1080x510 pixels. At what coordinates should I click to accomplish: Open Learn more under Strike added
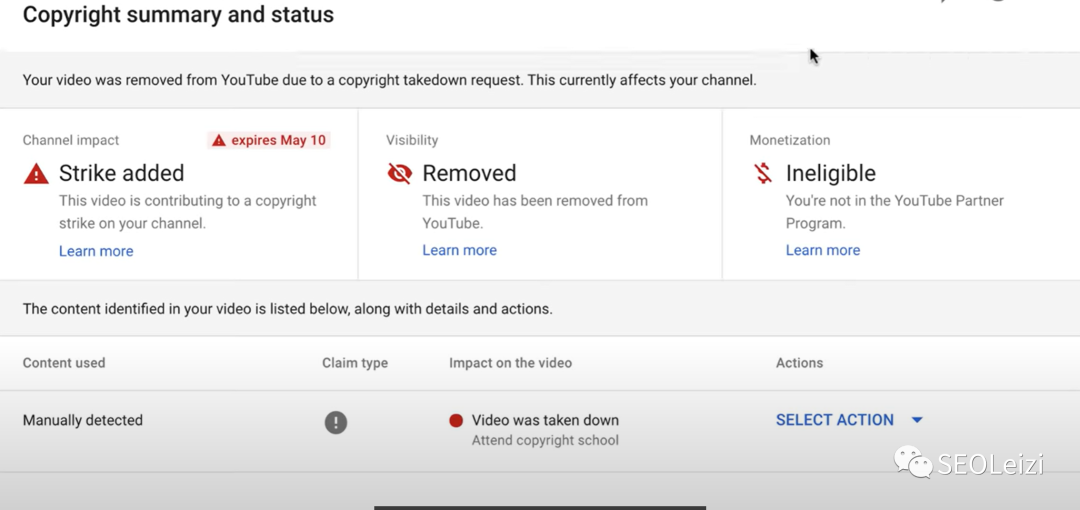point(96,251)
